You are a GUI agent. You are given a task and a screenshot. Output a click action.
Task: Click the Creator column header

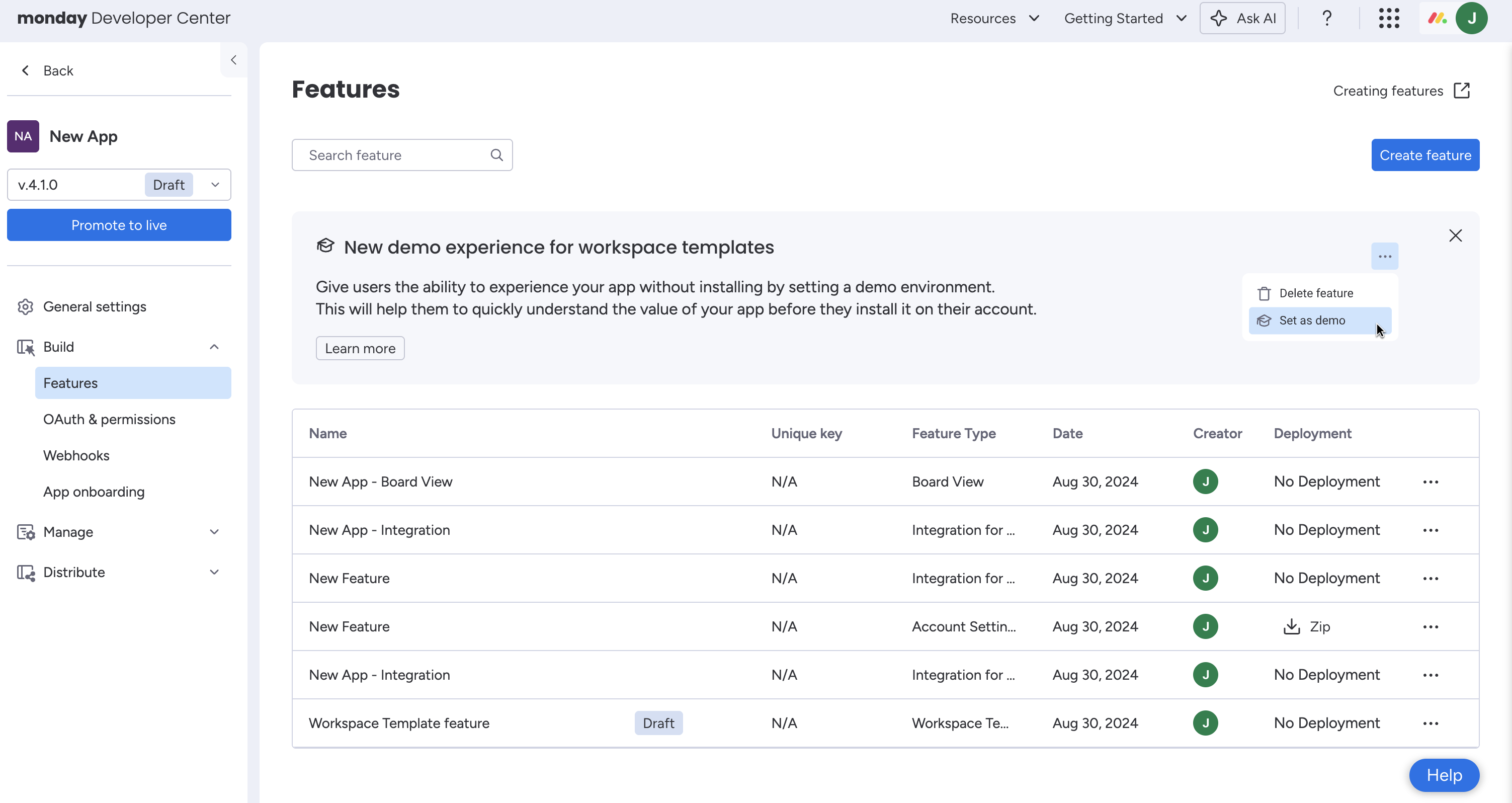click(x=1217, y=433)
